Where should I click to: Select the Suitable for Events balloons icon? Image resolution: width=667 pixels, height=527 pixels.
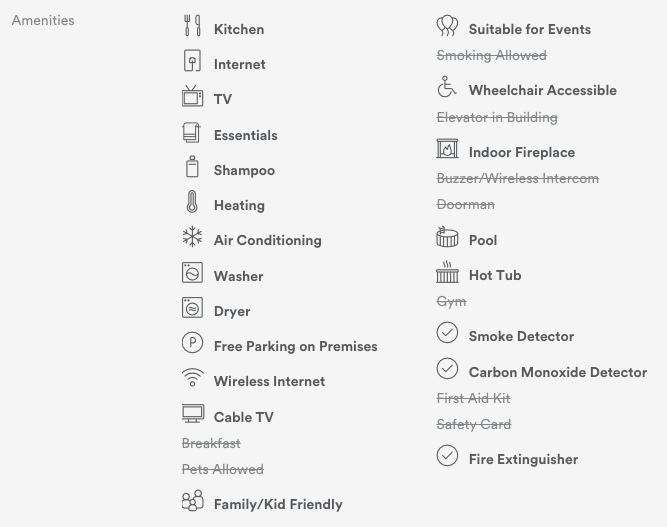(447, 26)
